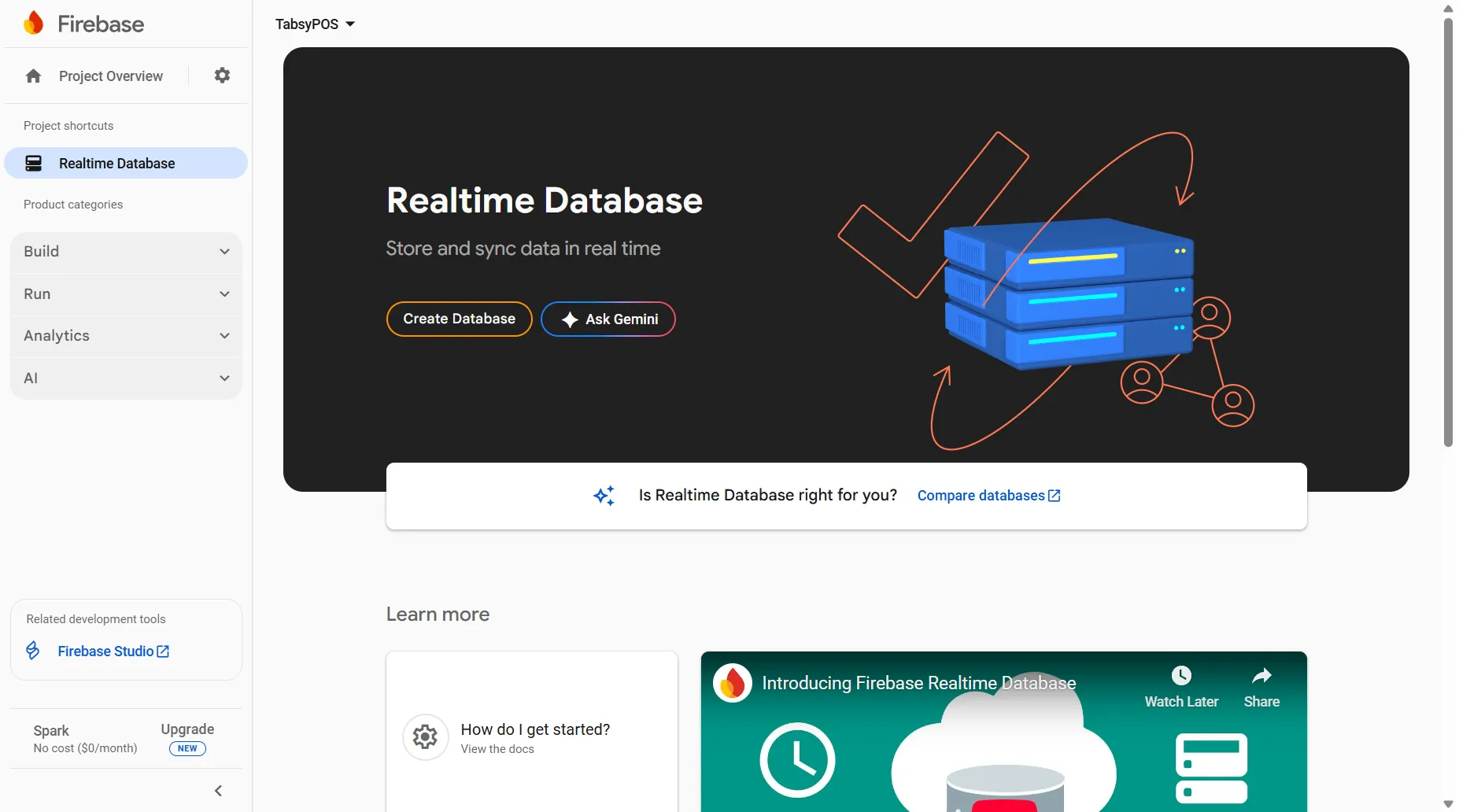Click the page vertical scrollbar thumb
Screen dimensions: 1459x812
[1448, 232]
